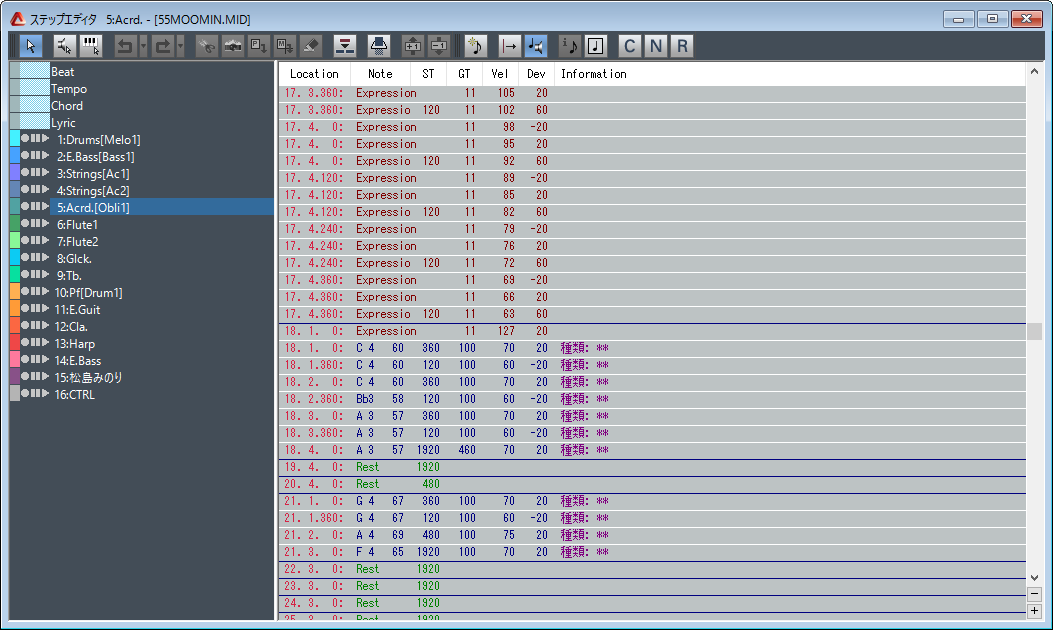Select track 6:Flute1
Screen dimensions: 1053x630
tap(142, 224)
